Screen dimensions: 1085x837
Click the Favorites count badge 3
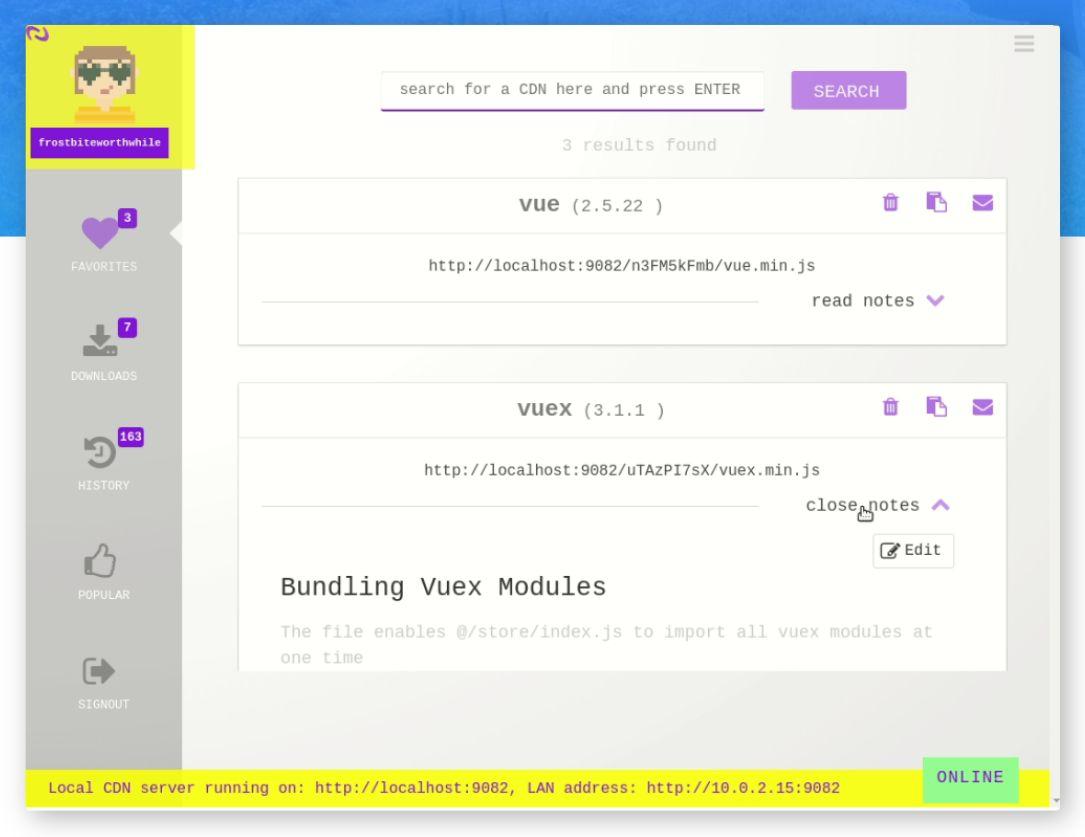pos(127,218)
